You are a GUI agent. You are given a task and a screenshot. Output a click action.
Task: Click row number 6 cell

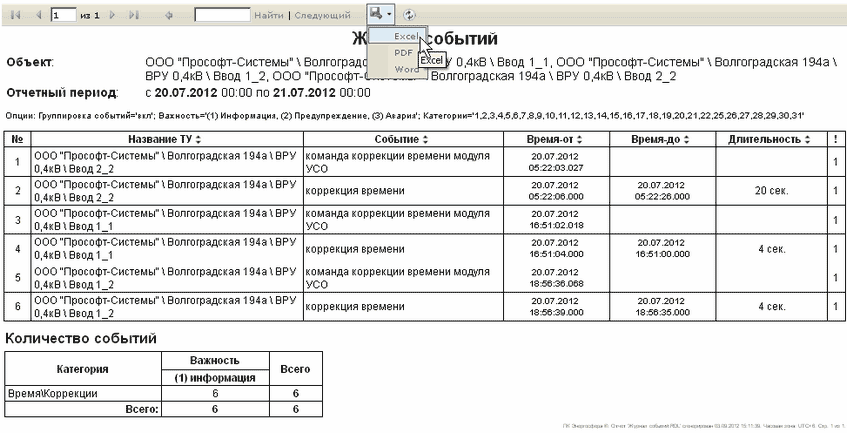click(18, 307)
